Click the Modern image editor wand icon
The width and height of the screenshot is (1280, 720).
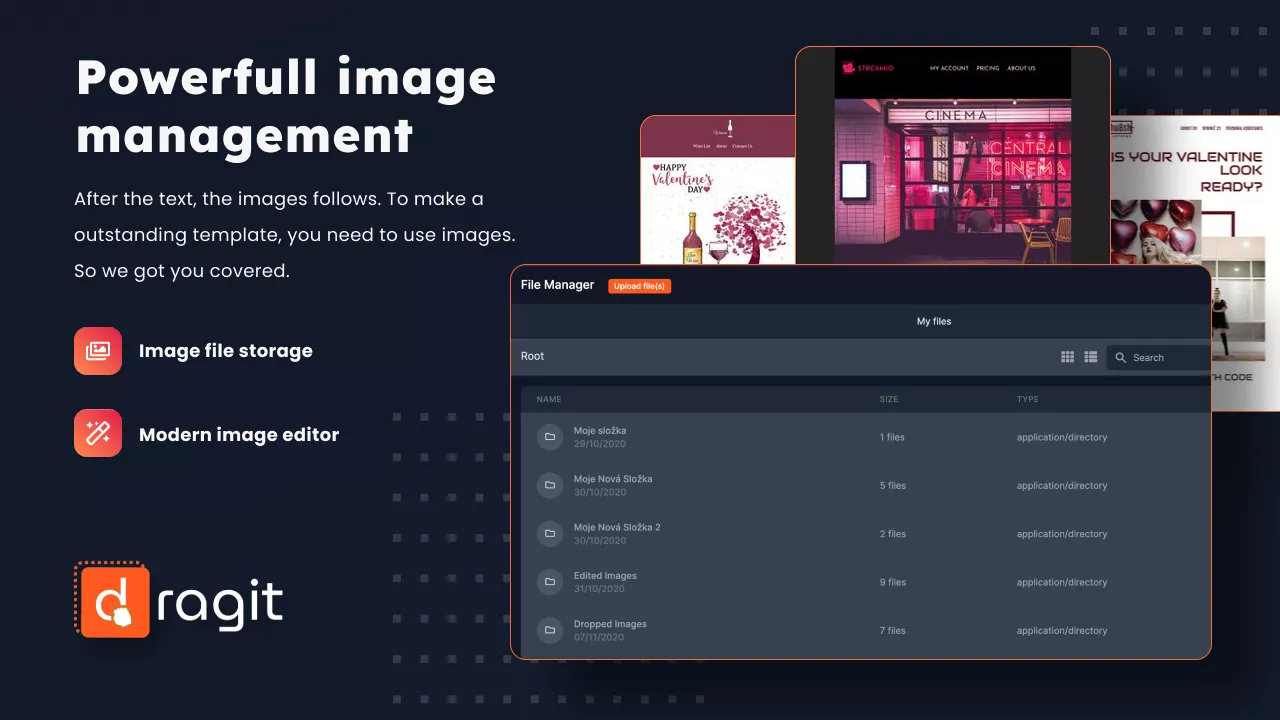[x=98, y=433]
